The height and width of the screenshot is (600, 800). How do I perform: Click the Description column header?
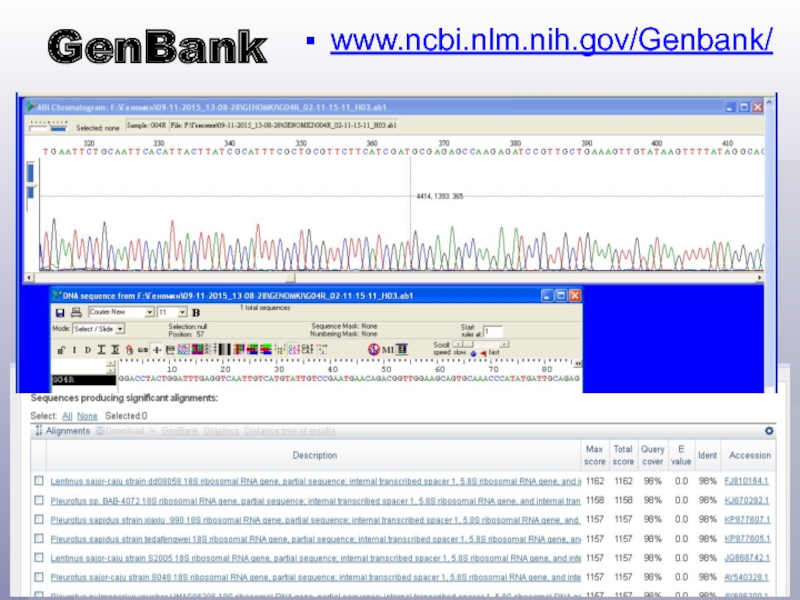(x=314, y=455)
